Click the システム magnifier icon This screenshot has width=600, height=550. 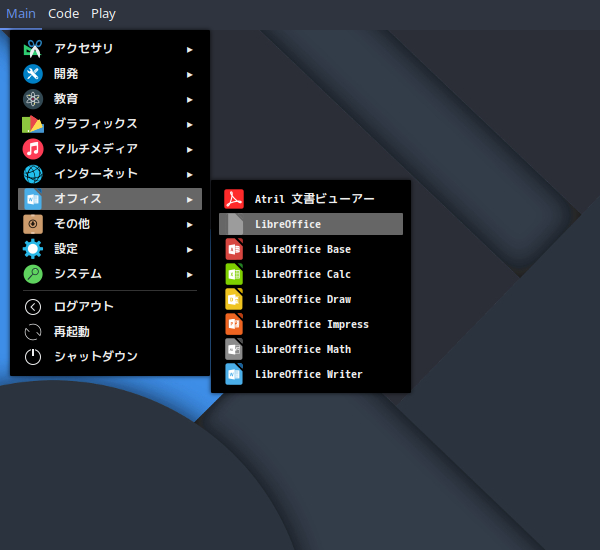click(33, 274)
